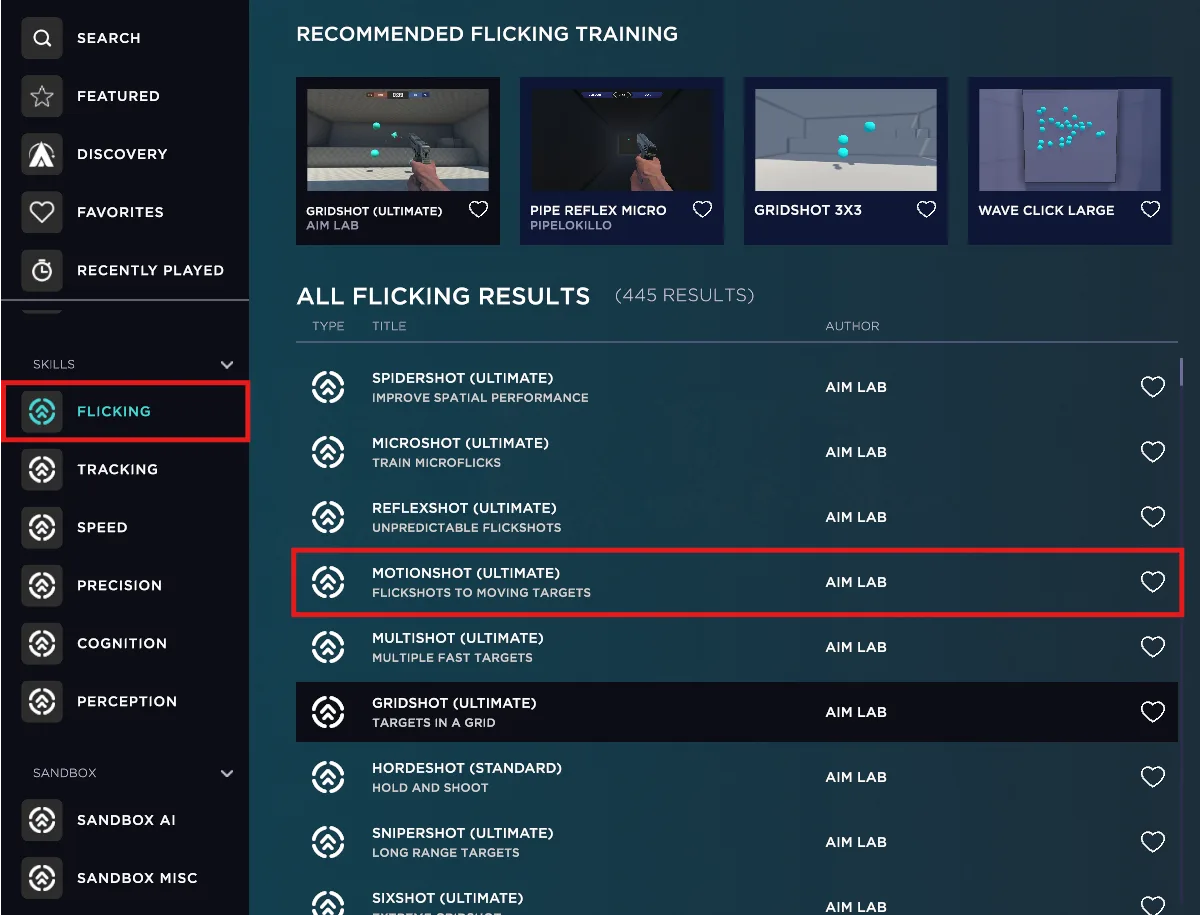This screenshot has height=915, width=1200.
Task: Toggle favorite heart on Gridshot 3x3 card
Action: pyautogui.click(x=926, y=210)
